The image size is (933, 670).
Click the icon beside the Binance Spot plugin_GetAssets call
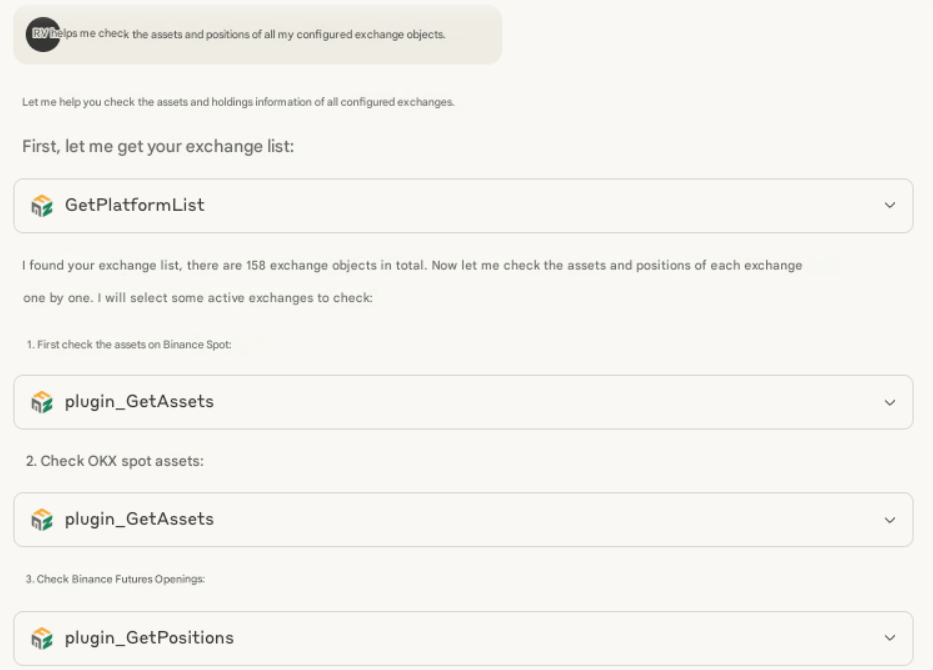coord(42,402)
